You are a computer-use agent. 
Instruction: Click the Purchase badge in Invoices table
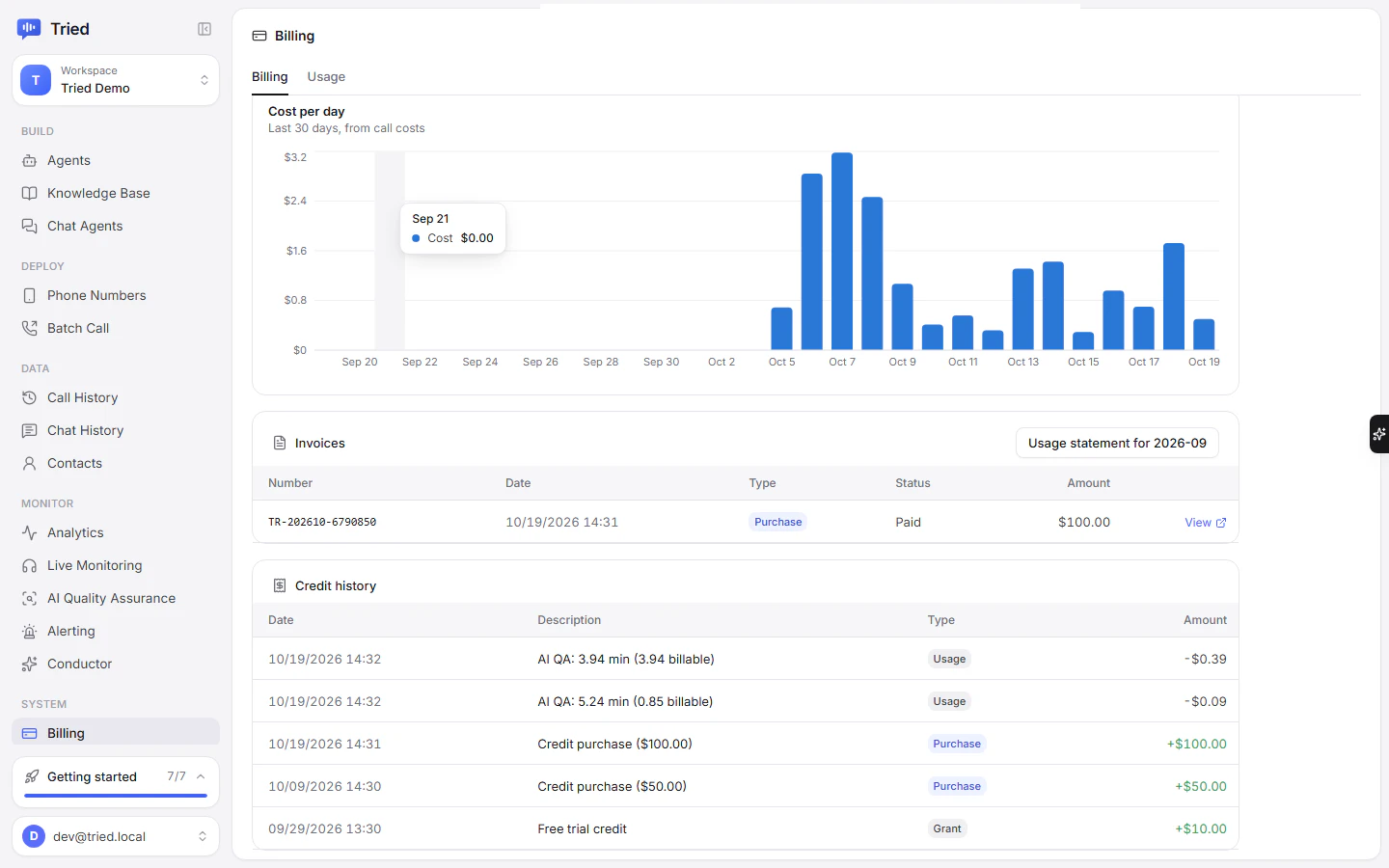pos(778,522)
